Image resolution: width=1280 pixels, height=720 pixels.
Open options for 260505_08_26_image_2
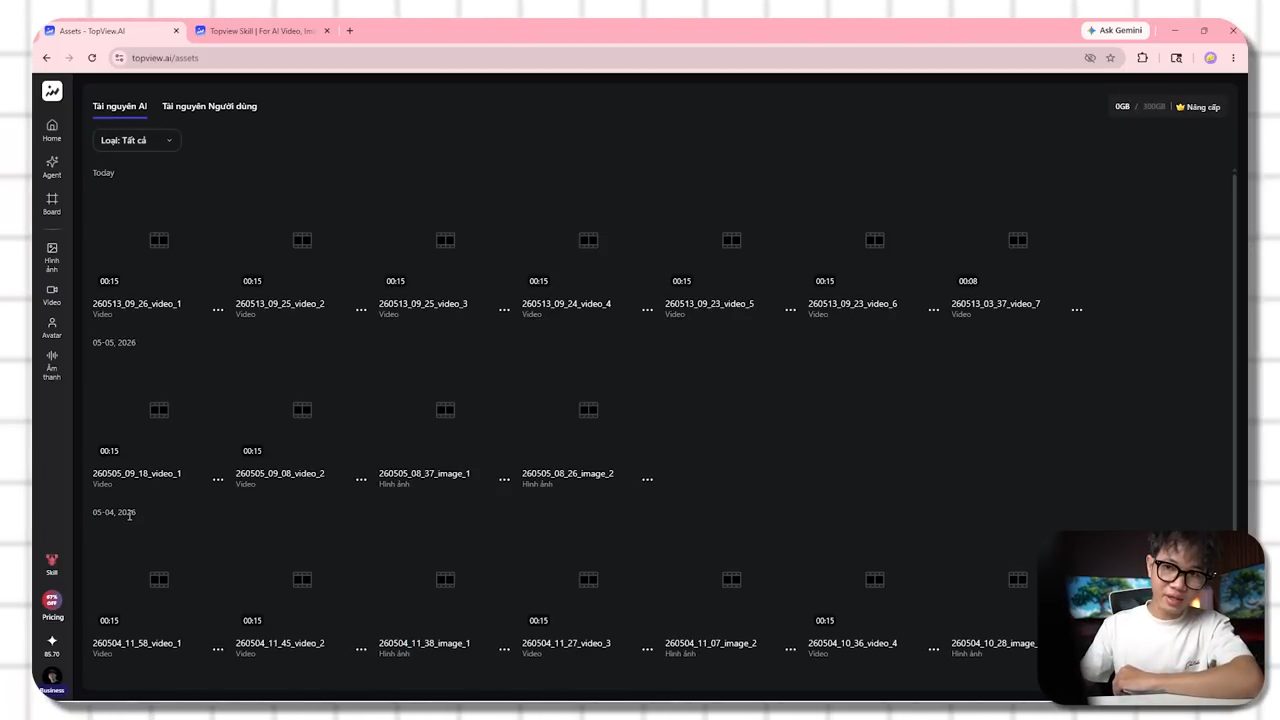[647, 480]
